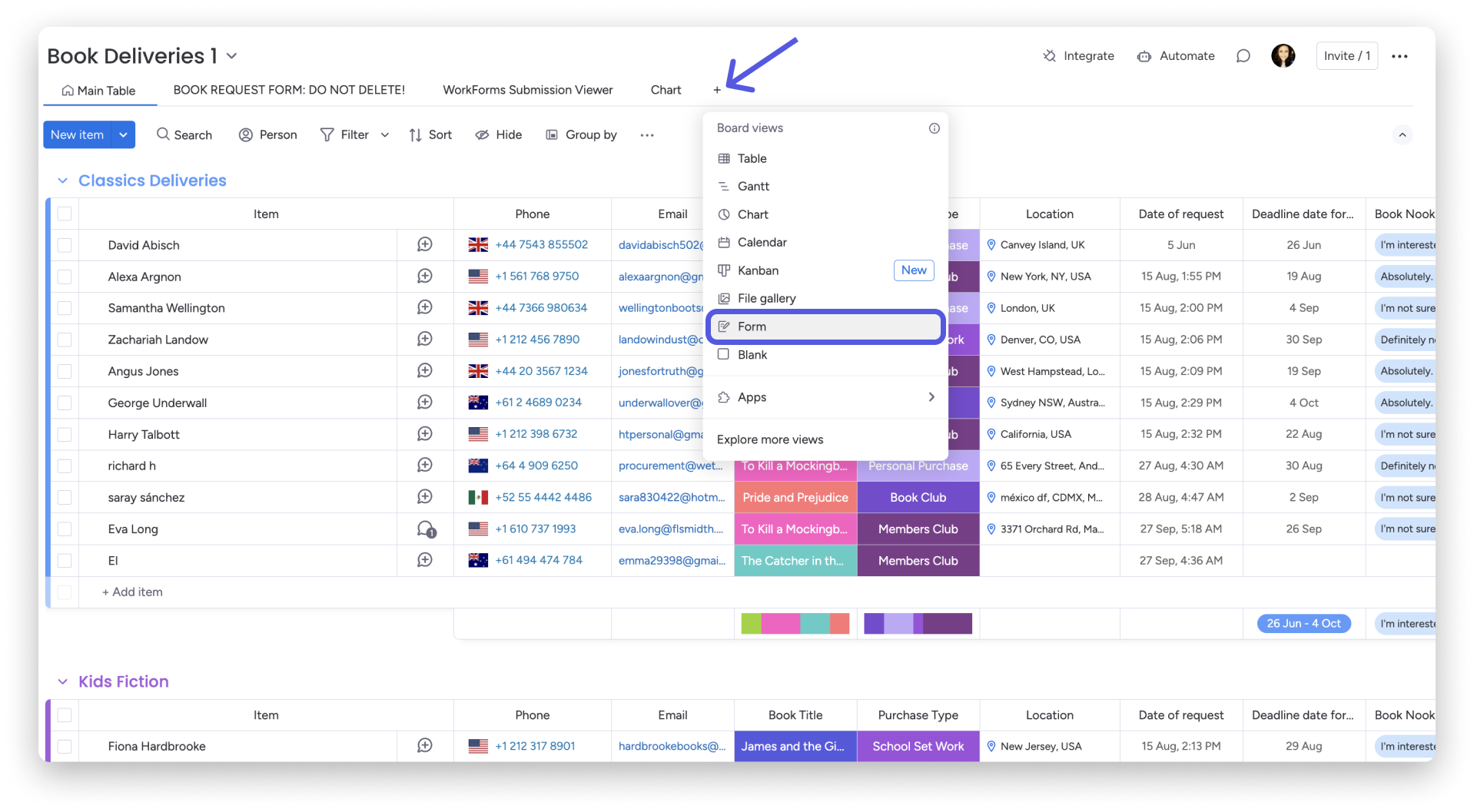
Task: Click the plus icon to add view
Action: 716,90
